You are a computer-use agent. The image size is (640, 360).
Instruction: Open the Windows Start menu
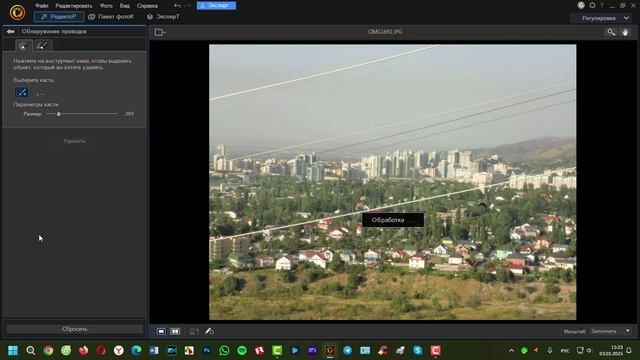click(x=13, y=351)
